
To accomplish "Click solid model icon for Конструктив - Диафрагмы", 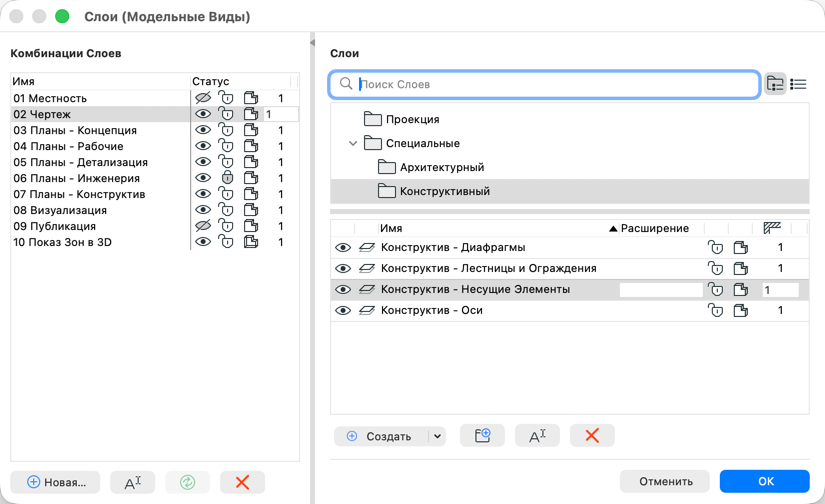I will [740, 247].
